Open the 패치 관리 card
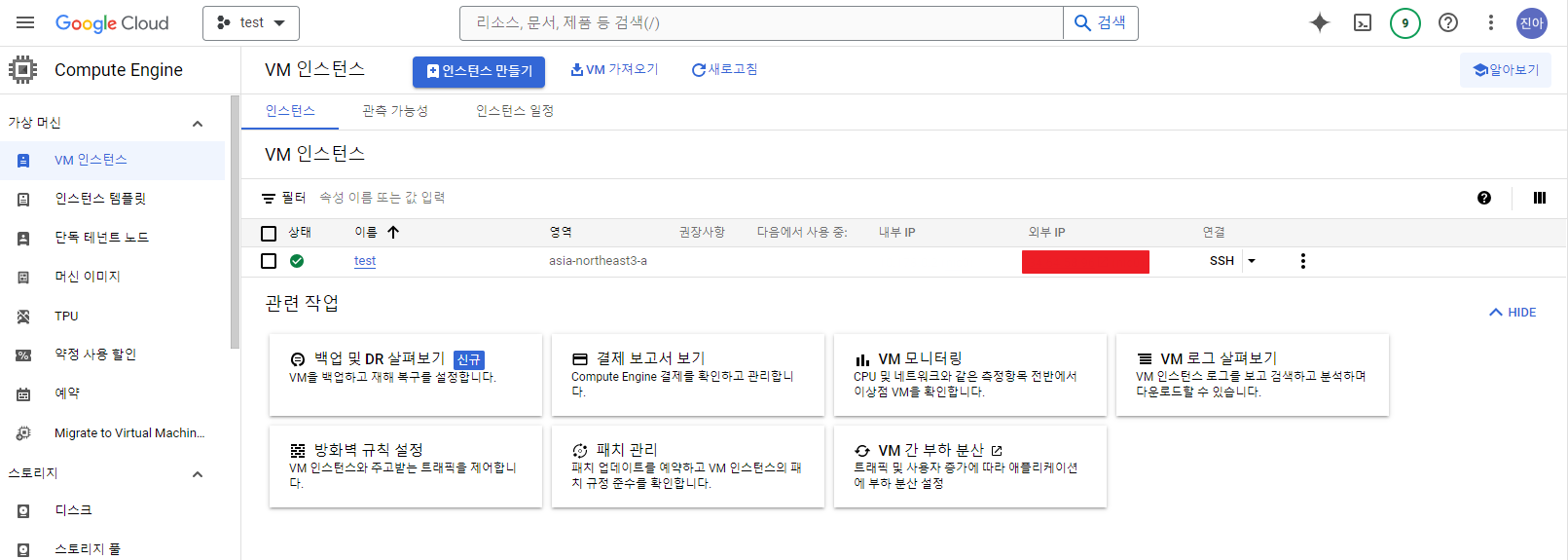This screenshot has width=1568, height=560. pos(688,467)
